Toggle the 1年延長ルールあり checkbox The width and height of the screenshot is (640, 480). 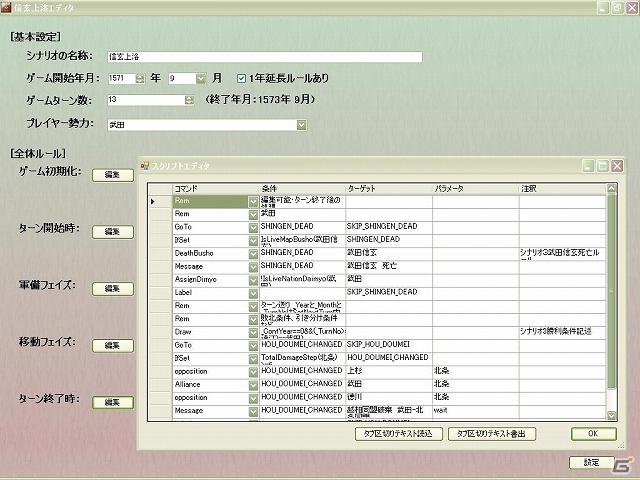242,78
